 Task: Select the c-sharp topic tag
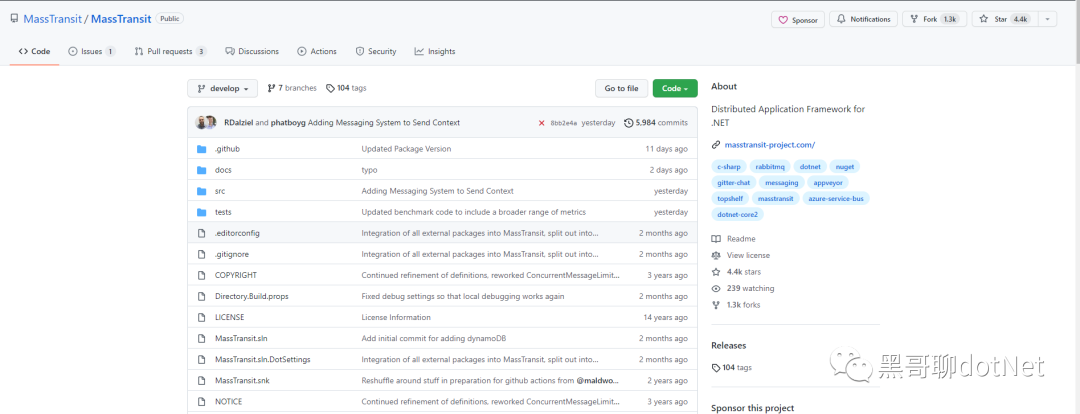tap(728, 167)
